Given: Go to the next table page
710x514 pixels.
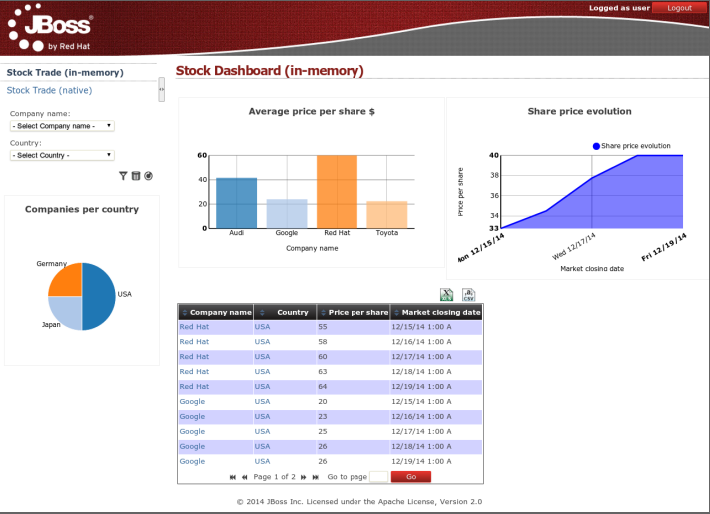Looking at the screenshot, I should (303, 477).
